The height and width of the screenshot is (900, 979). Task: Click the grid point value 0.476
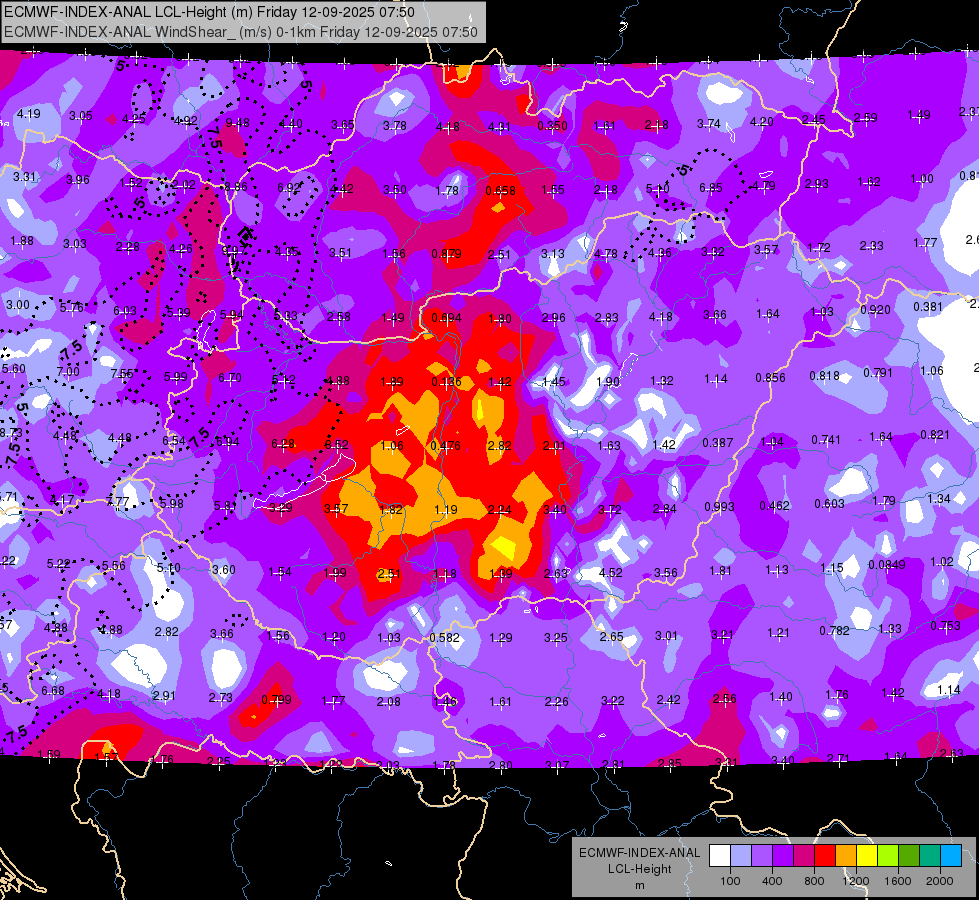pyautogui.click(x=445, y=445)
